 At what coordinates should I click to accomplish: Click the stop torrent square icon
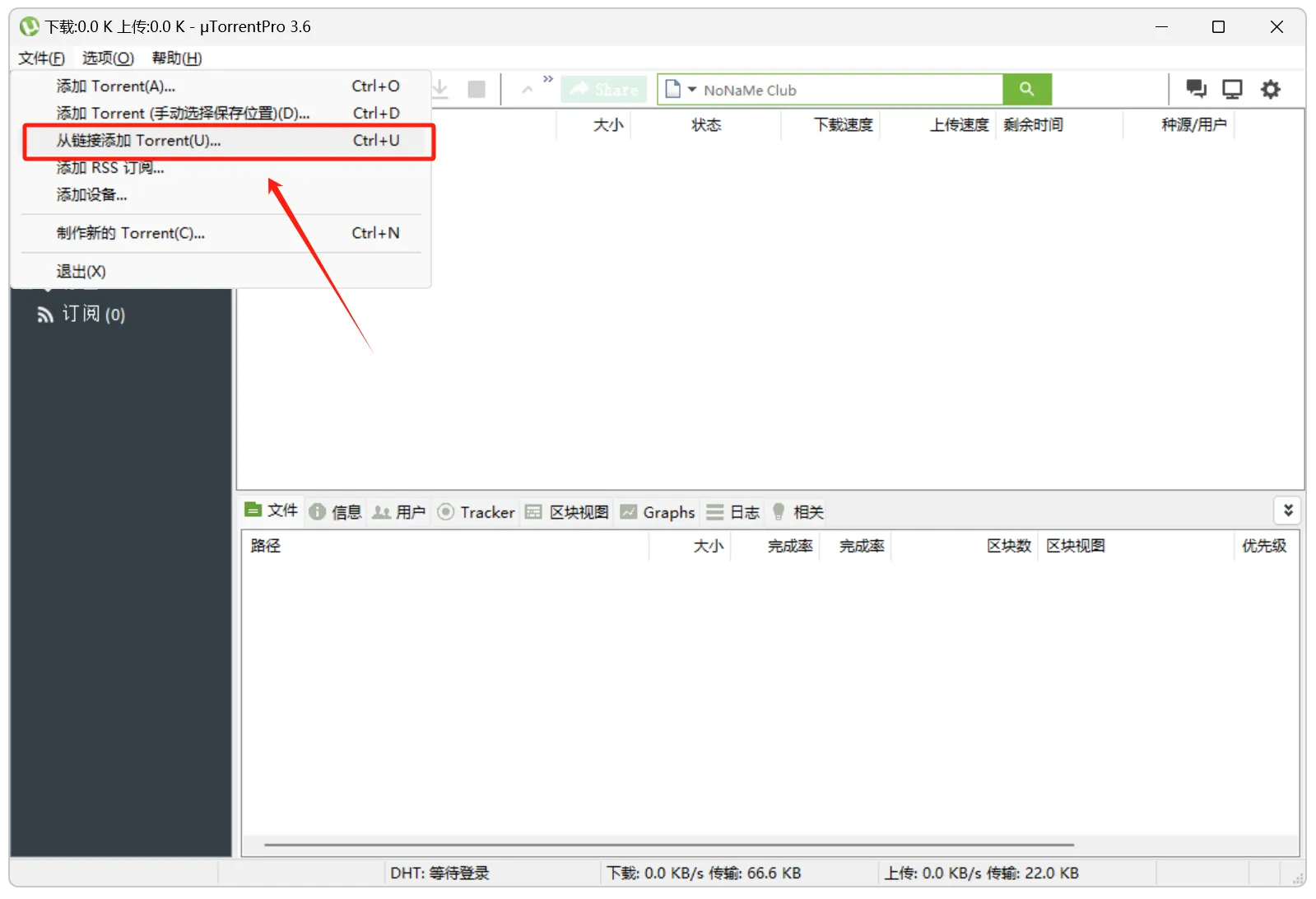point(476,89)
